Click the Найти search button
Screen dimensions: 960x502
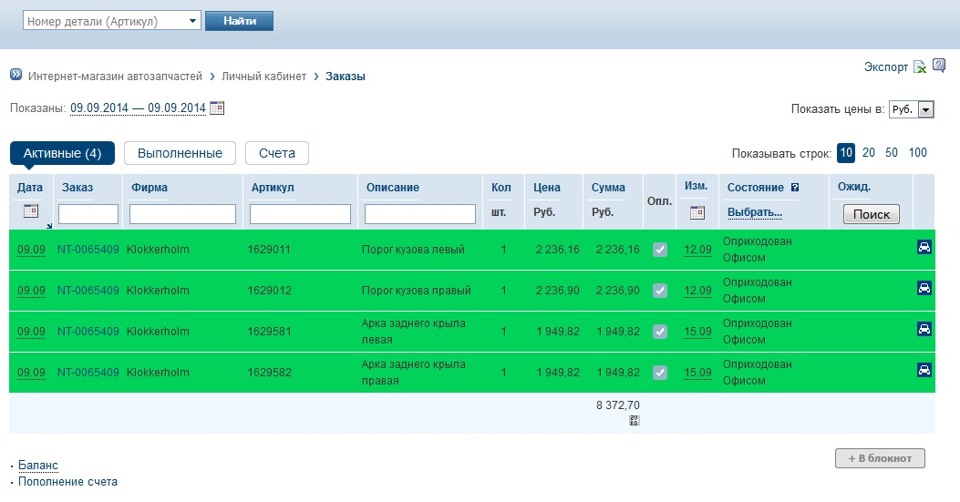(239, 21)
